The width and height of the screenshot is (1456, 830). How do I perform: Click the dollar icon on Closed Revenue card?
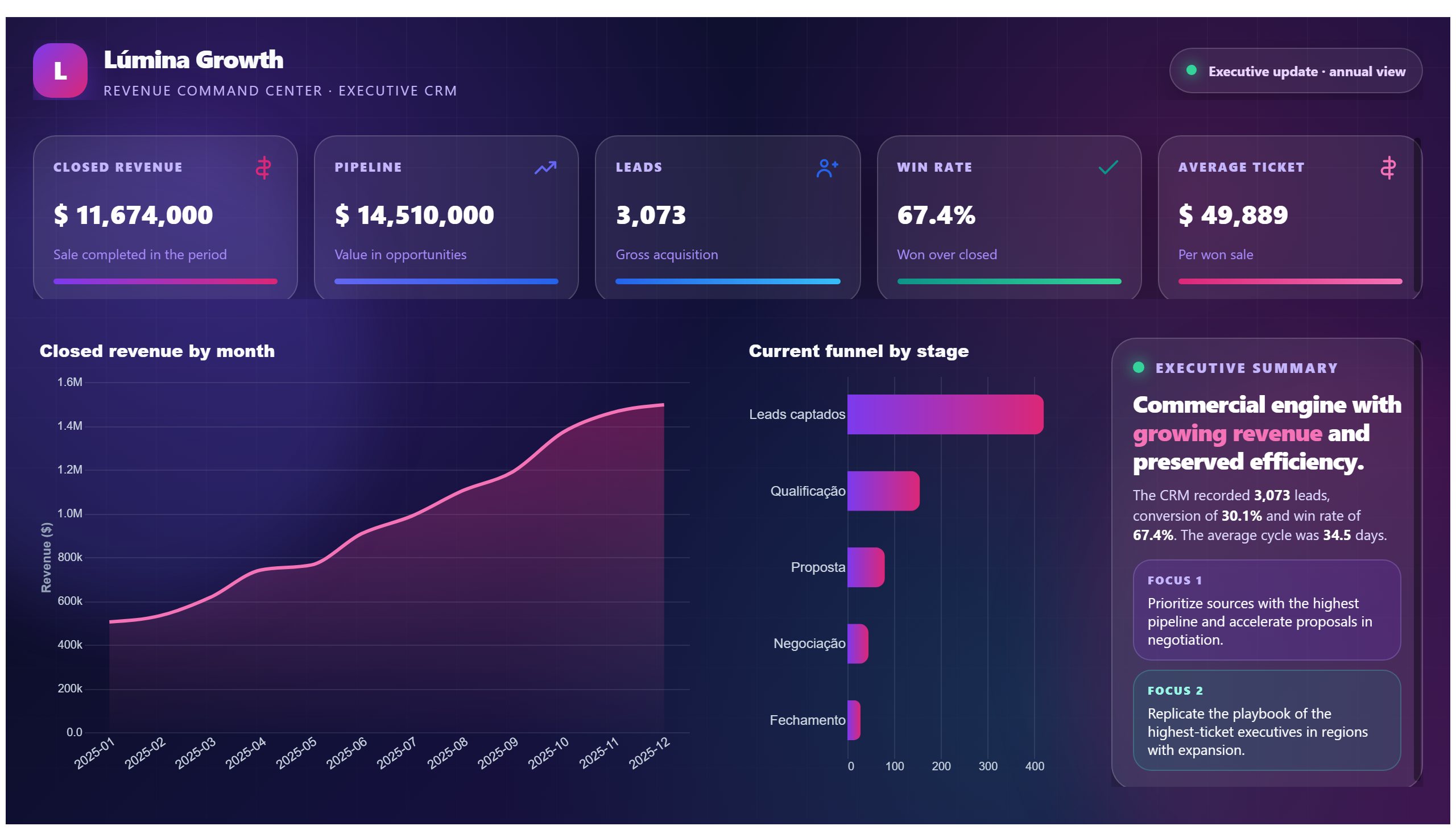263,168
